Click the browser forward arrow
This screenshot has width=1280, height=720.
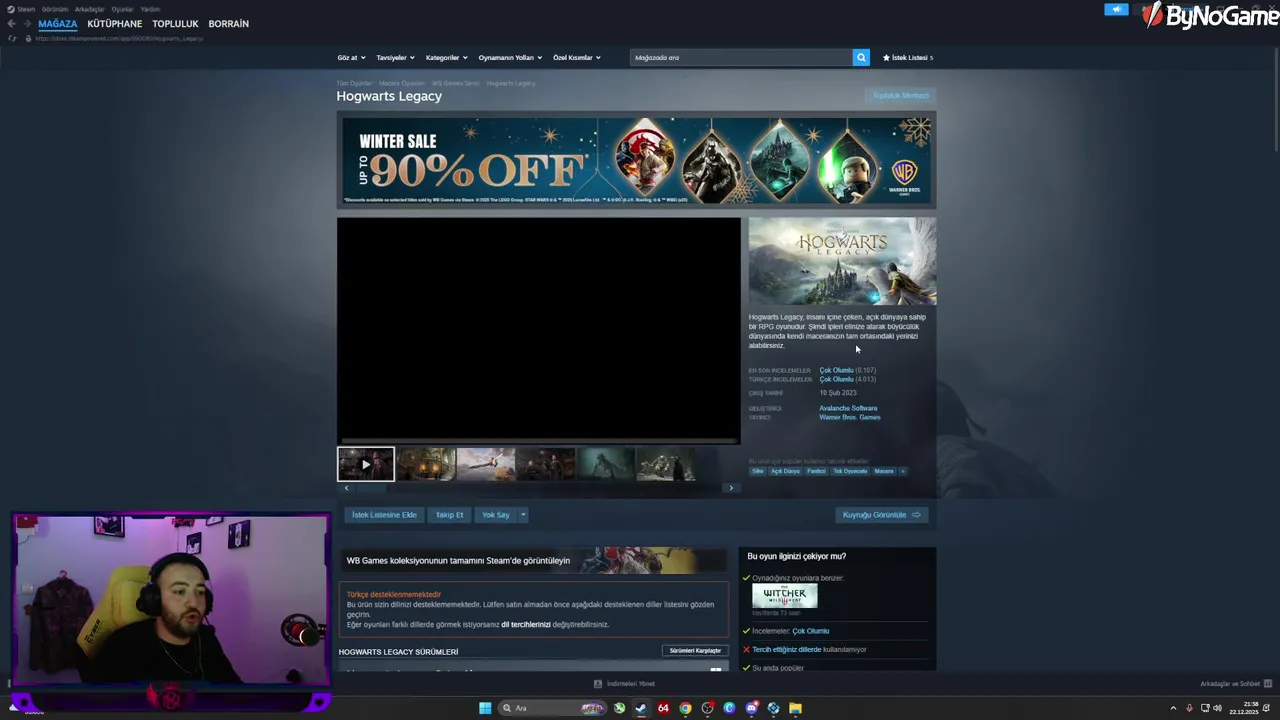click(27, 24)
